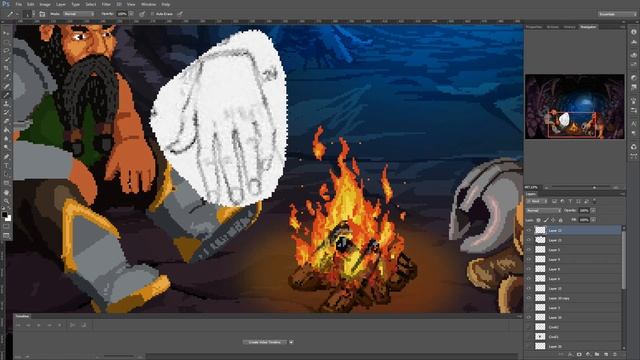Select the Type tool
The width and height of the screenshot is (640, 360).
coord(6,166)
